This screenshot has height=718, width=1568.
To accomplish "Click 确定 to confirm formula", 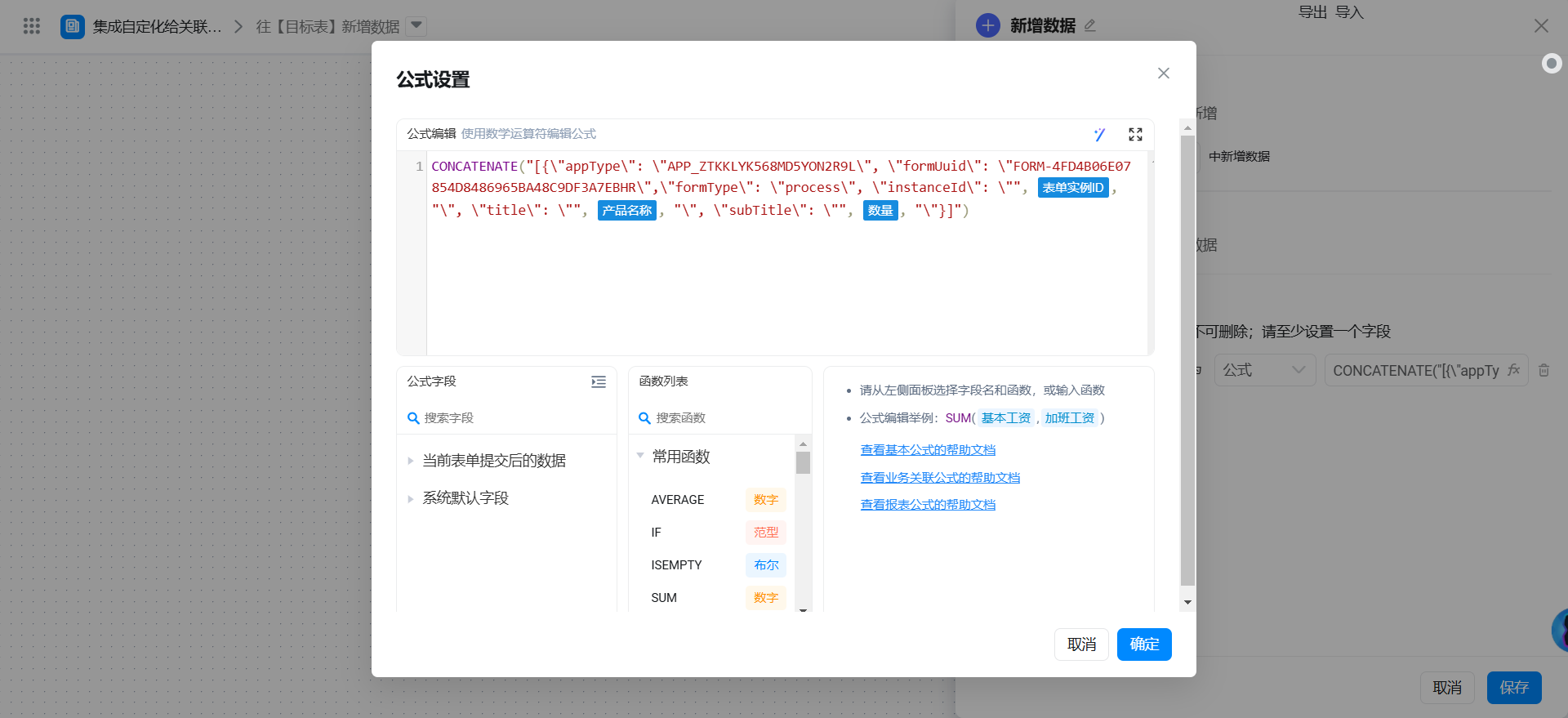I will pyautogui.click(x=1143, y=644).
